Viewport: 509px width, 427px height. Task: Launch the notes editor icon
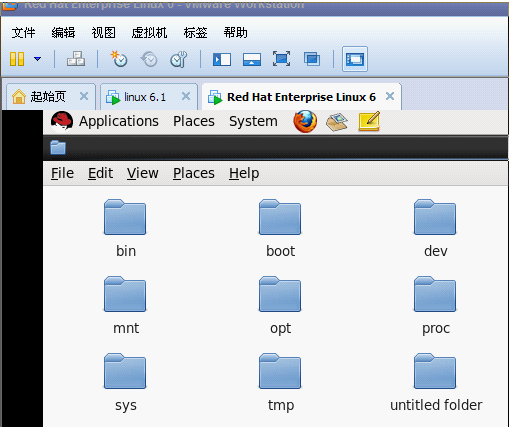tap(369, 121)
